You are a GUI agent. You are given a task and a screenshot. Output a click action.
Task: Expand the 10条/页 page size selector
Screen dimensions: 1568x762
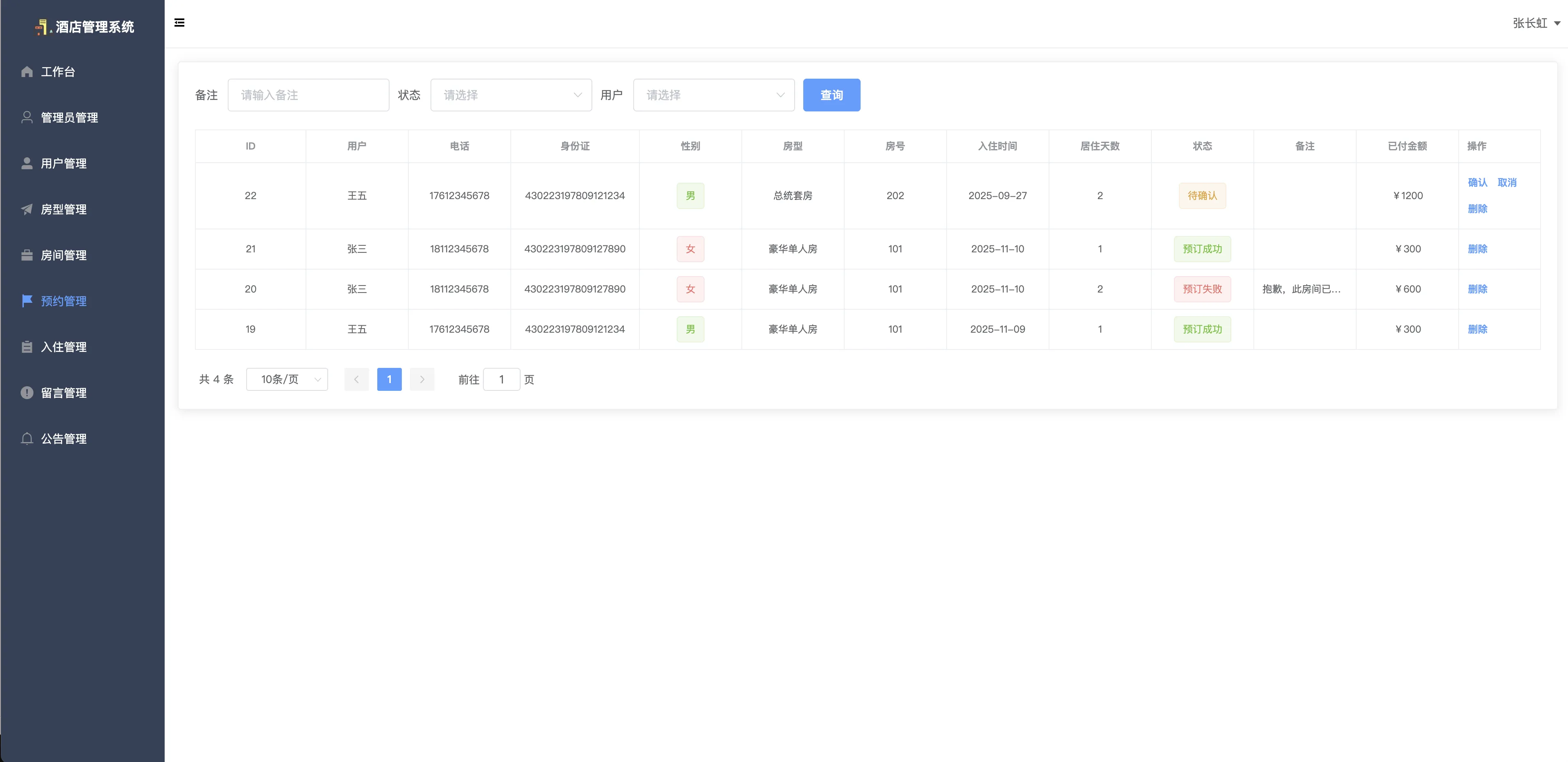point(287,379)
